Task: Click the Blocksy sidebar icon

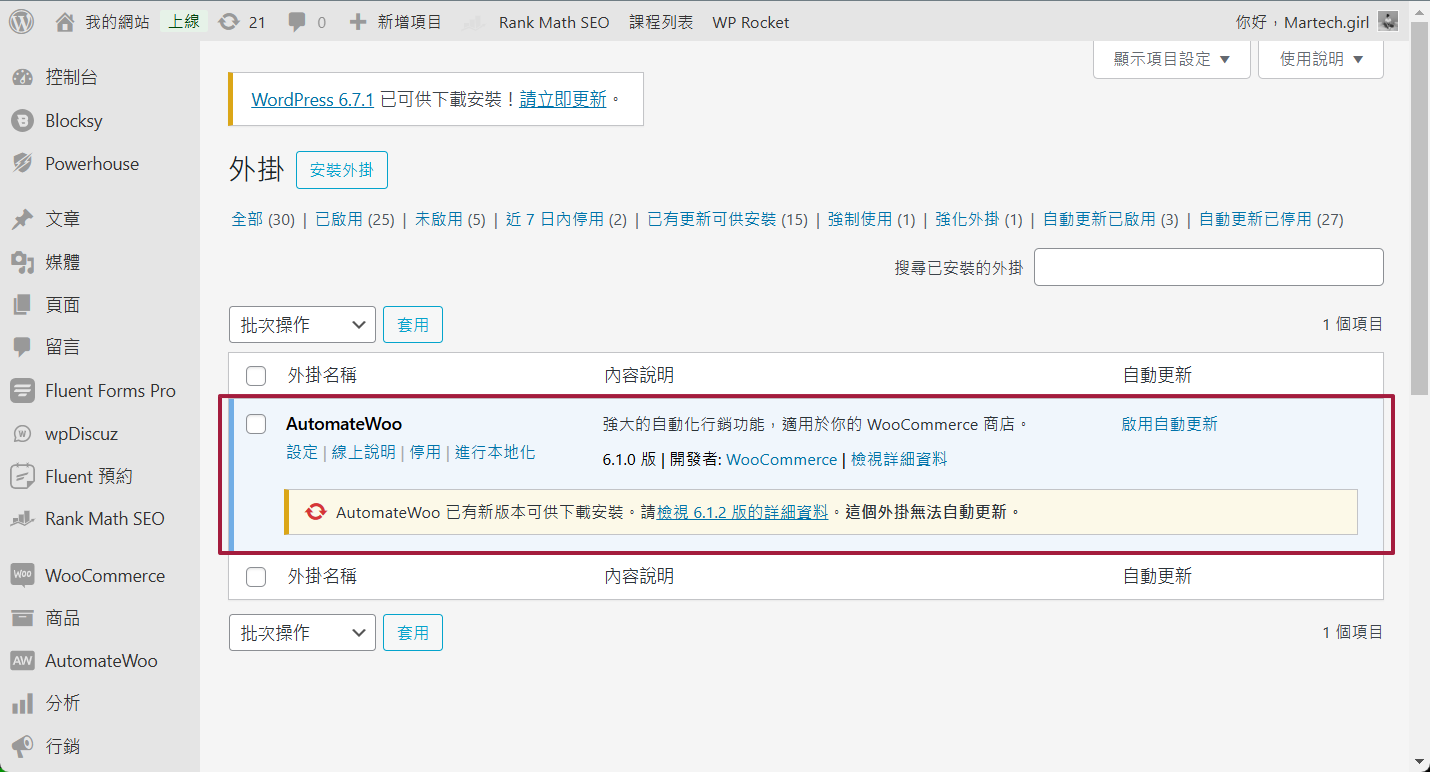Action: 22,121
